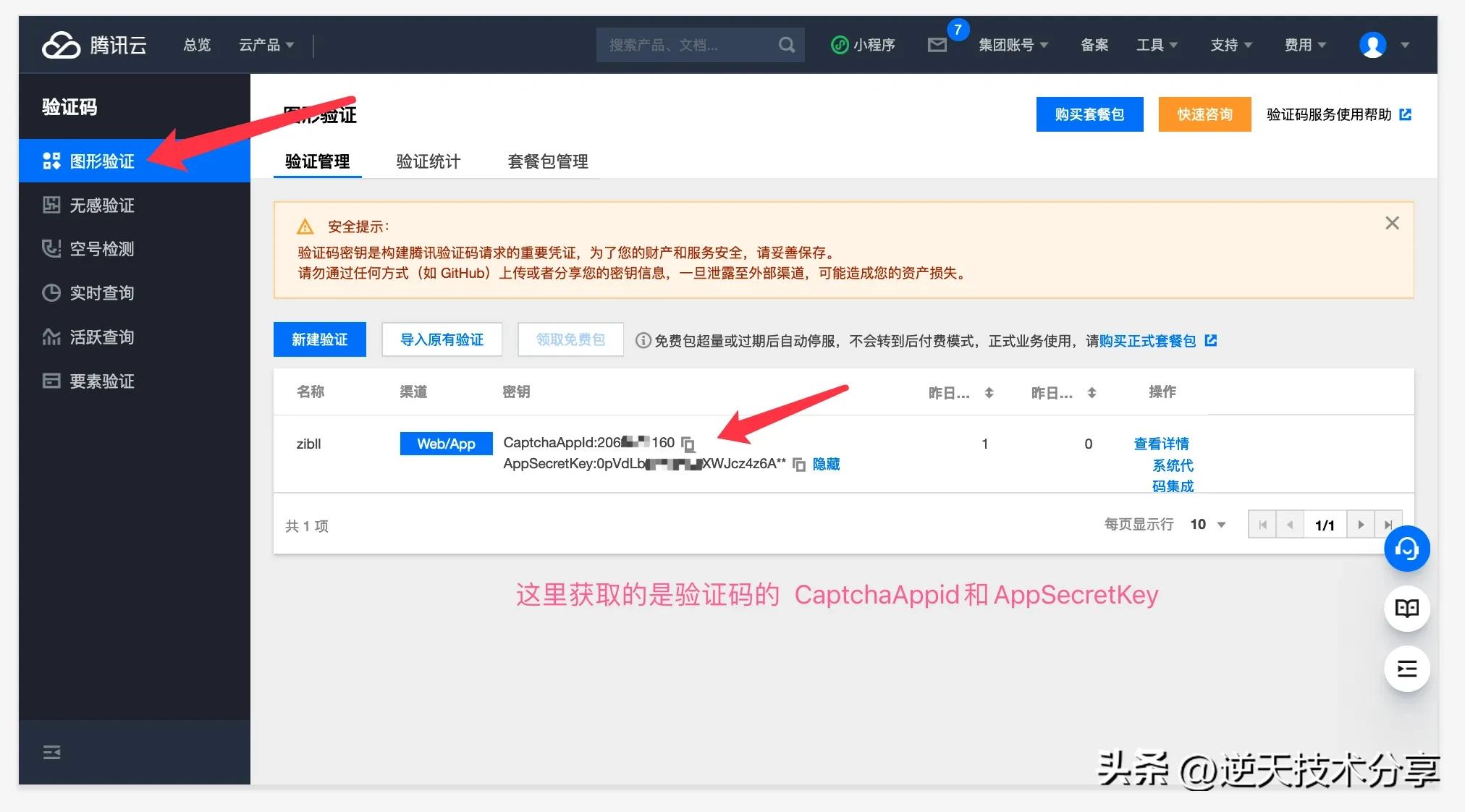Dismiss the security warning banner
Viewport: 1465px width, 812px height.
[1391, 223]
